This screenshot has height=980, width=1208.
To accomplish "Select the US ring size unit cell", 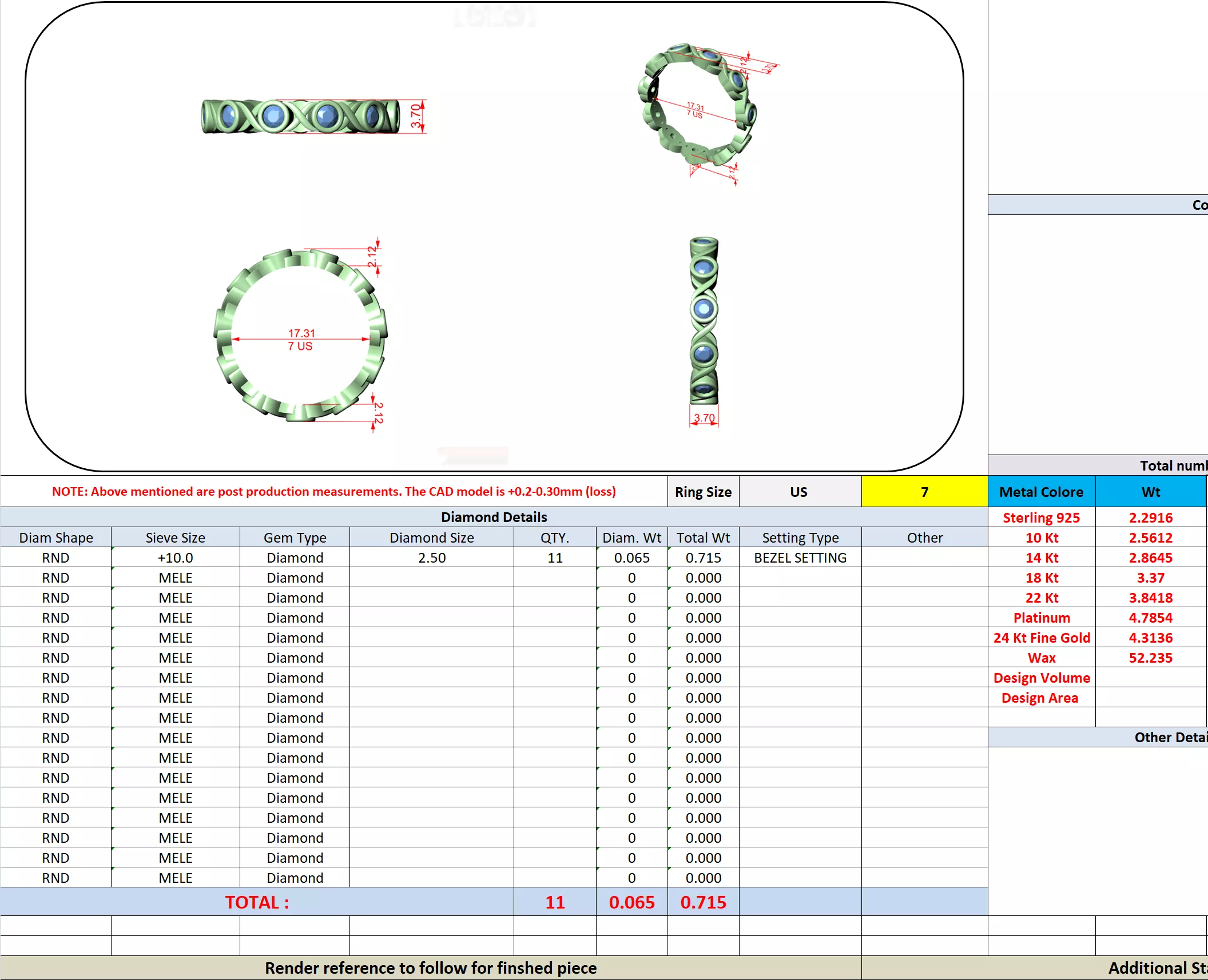I will pos(799,492).
